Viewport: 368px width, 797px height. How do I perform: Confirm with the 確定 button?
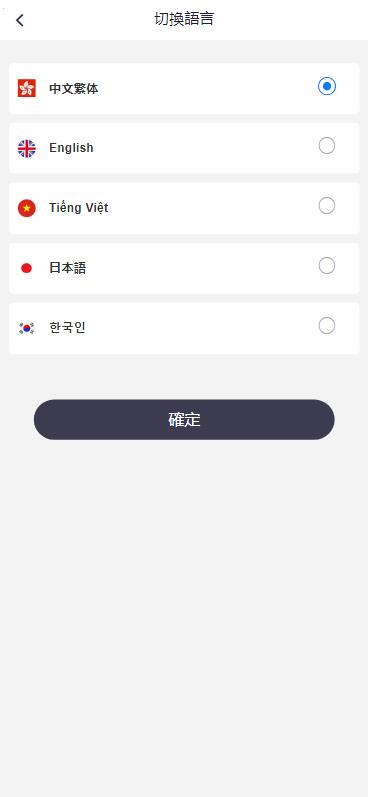pyautogui.click(x=184, y=420)
